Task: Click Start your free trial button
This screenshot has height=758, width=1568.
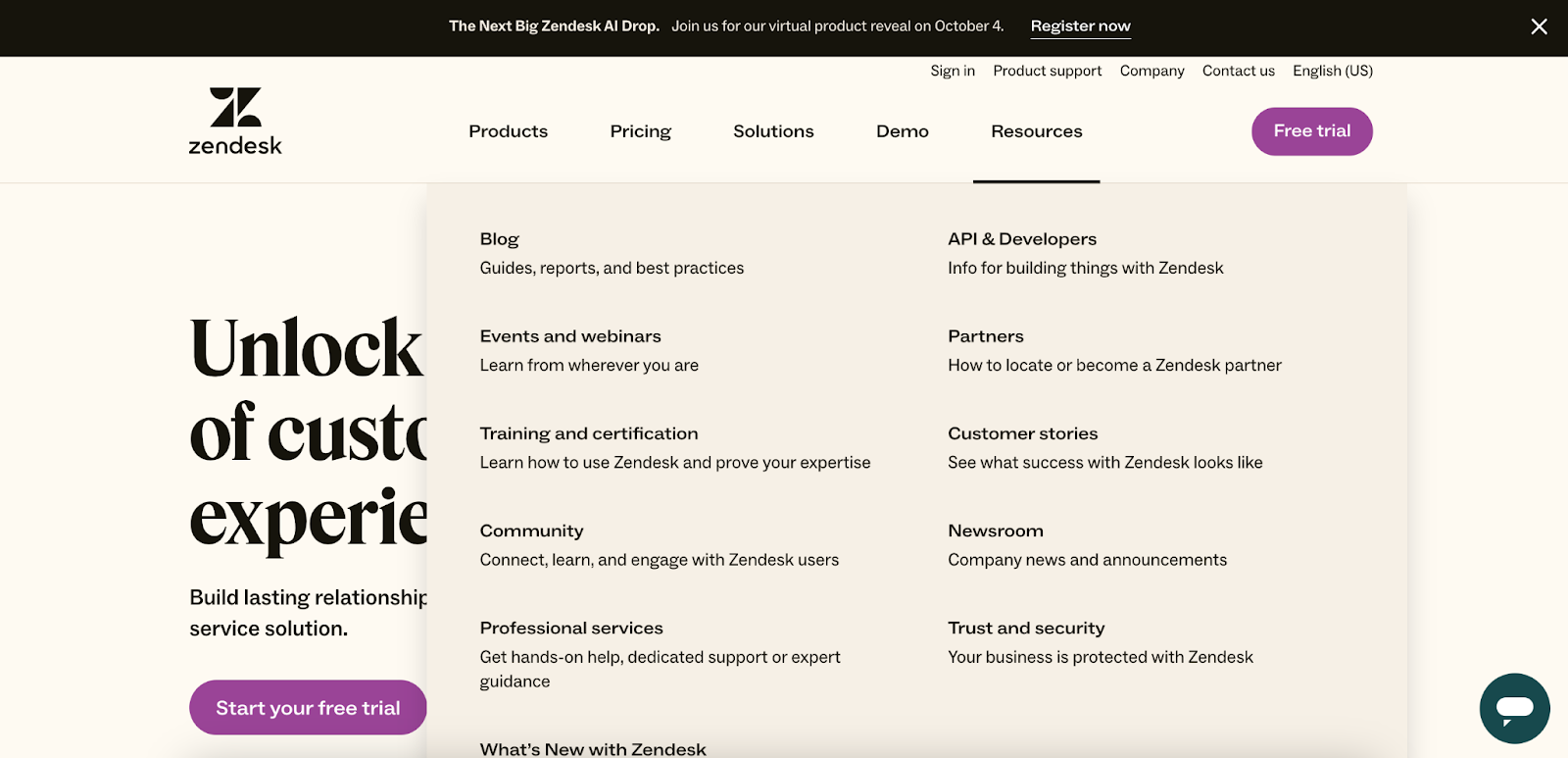Action: 308,707
